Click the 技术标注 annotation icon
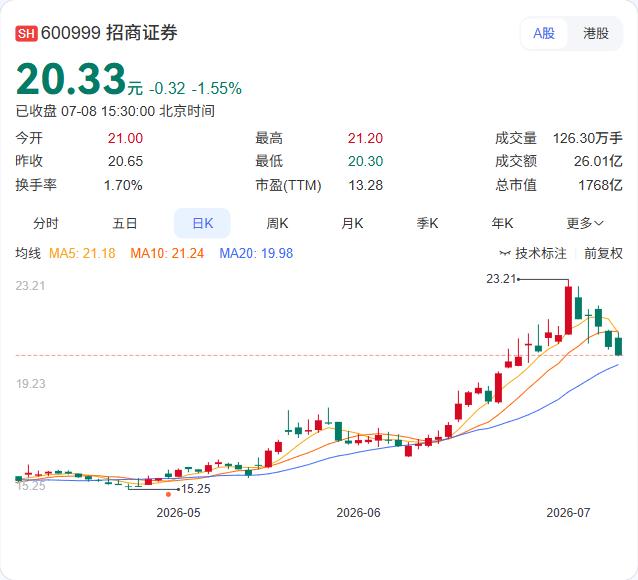Viewport: 638px width, 580px height. point(505,254)
